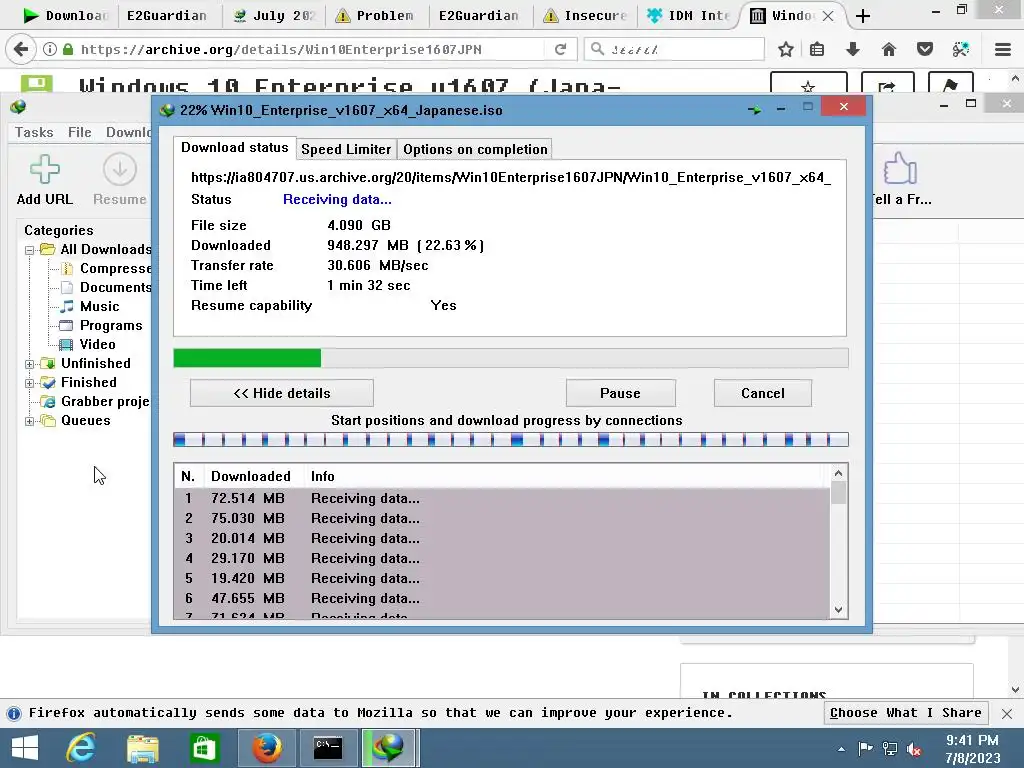Click Firefox back arrow button
This screenshot has width=1024, height=768.
click(21, 50)
